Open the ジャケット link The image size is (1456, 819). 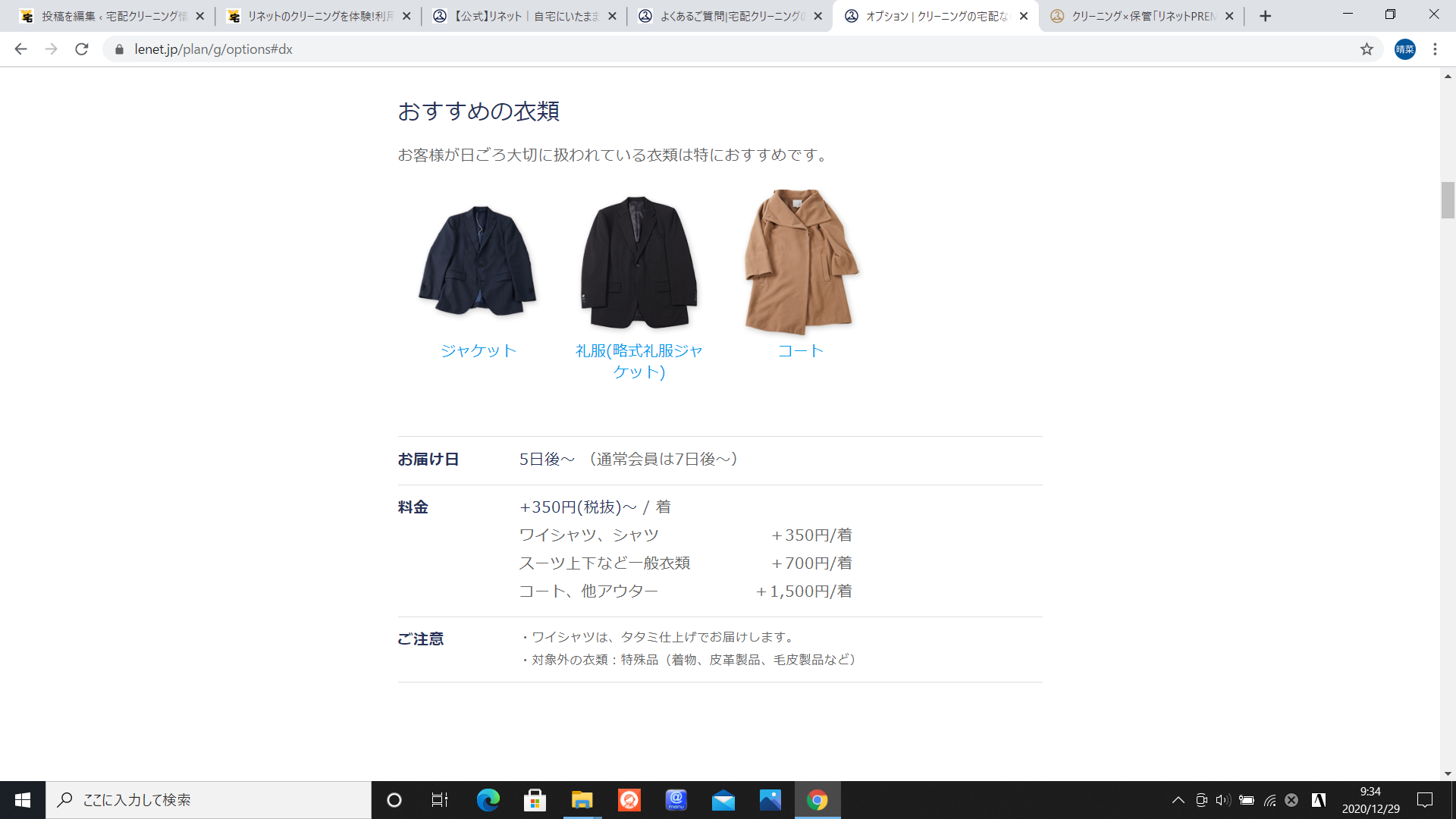point(479,351)
